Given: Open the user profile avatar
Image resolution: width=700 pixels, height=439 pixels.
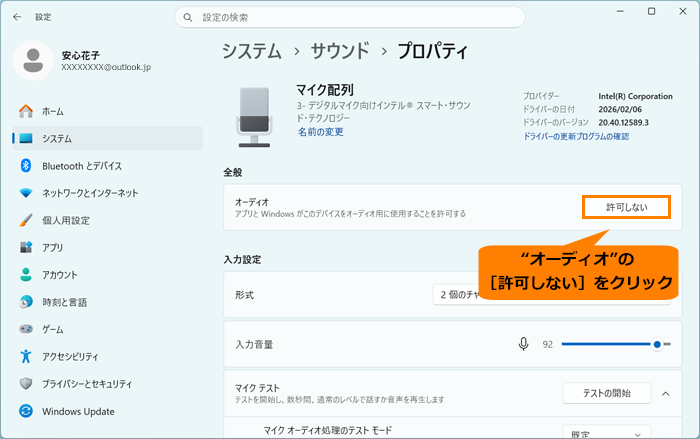Looking at the screenshot, I should click(x=33, y=60).
